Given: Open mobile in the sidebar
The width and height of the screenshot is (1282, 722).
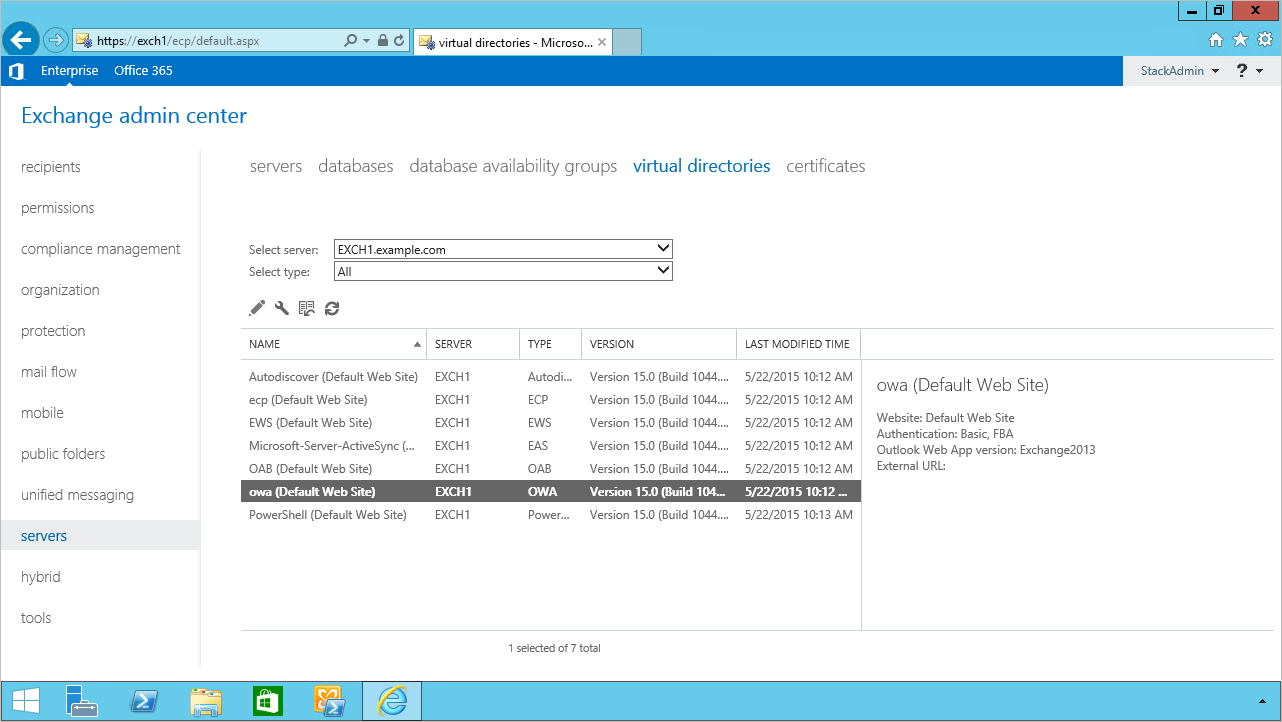Looking at the screenshot, I should click(42, 413).
